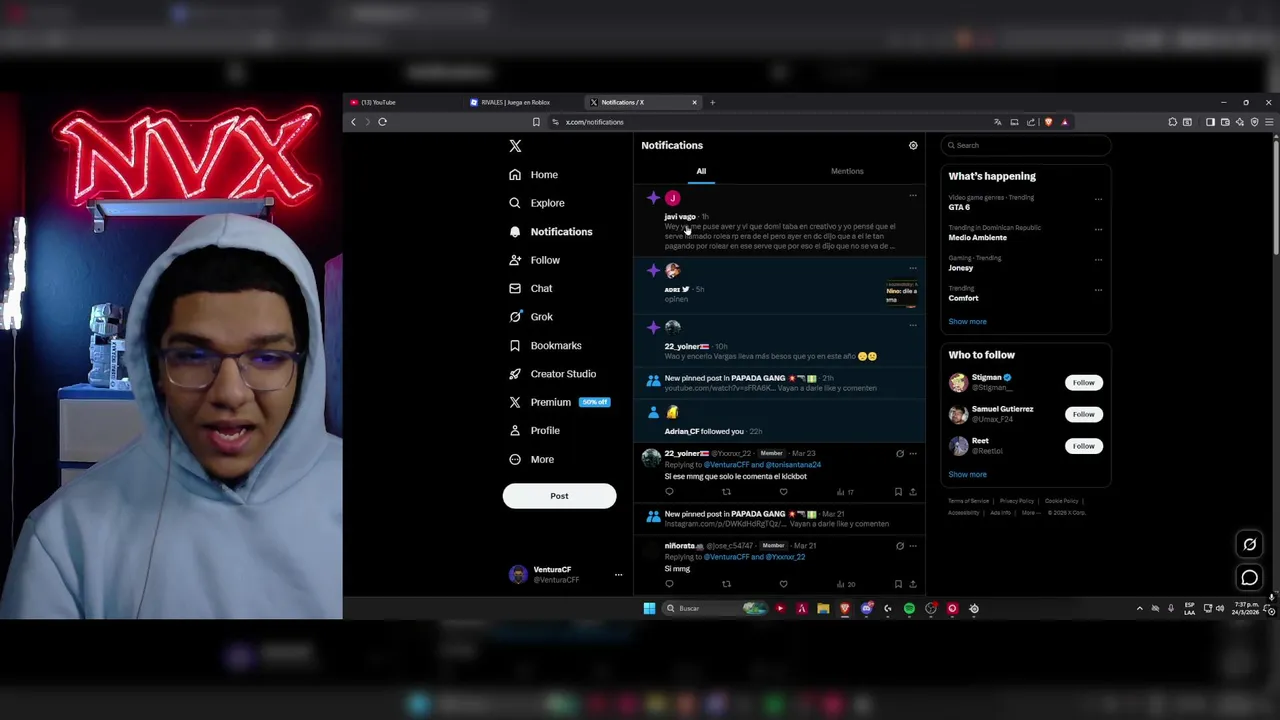Open javi vago notification options menu
The width and height of the screenshot is (1280, 720).
(x=912, y=196)
